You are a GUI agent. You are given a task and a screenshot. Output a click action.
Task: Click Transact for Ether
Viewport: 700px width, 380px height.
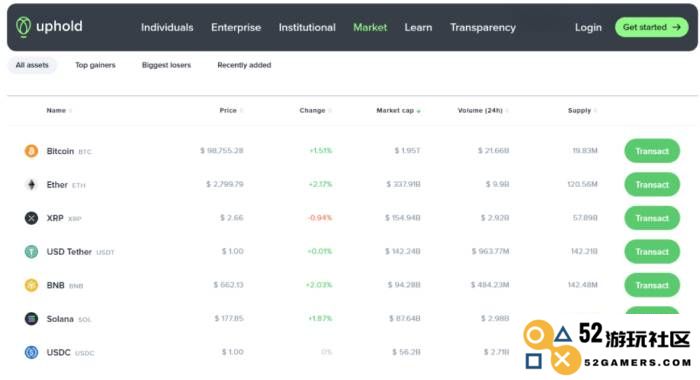(x=652, y=184)
